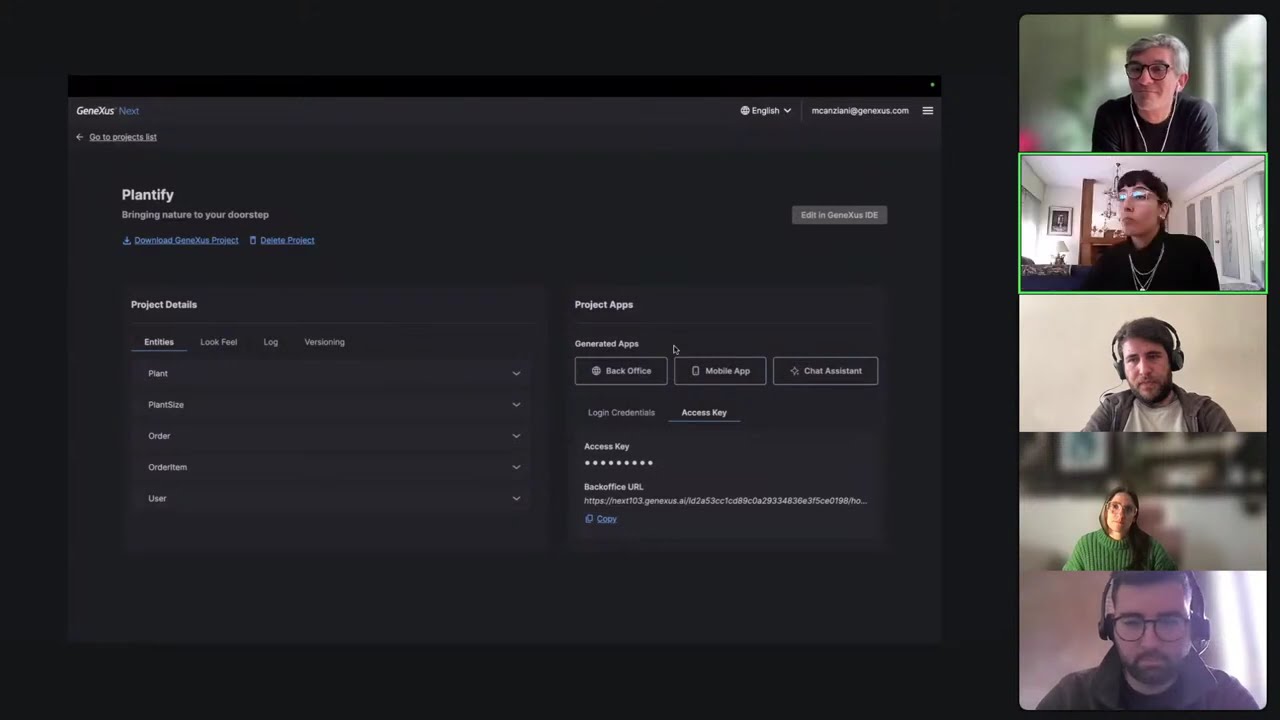Switch to the Entities tab
This screenshot has width=1280, height=720.
coord(159,342)
